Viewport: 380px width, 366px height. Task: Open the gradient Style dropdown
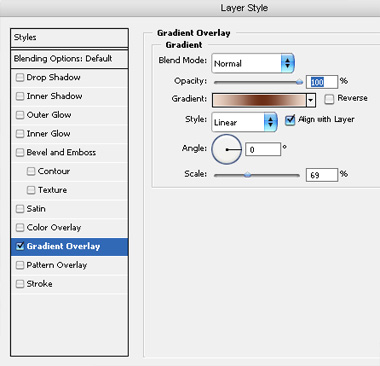pyautogui.click(x=244, y=122)
